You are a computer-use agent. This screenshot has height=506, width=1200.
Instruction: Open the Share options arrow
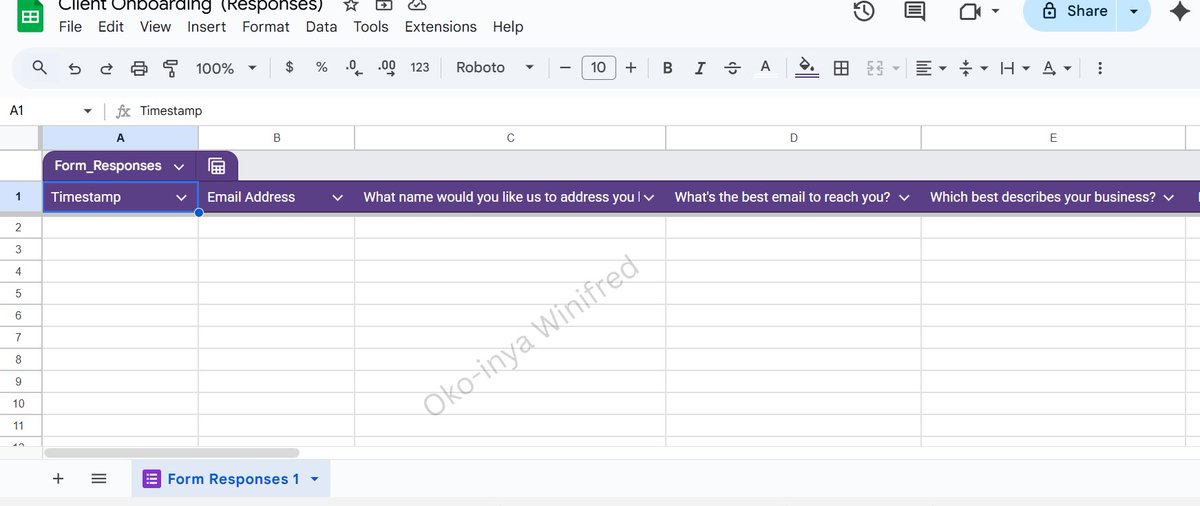1134,11
